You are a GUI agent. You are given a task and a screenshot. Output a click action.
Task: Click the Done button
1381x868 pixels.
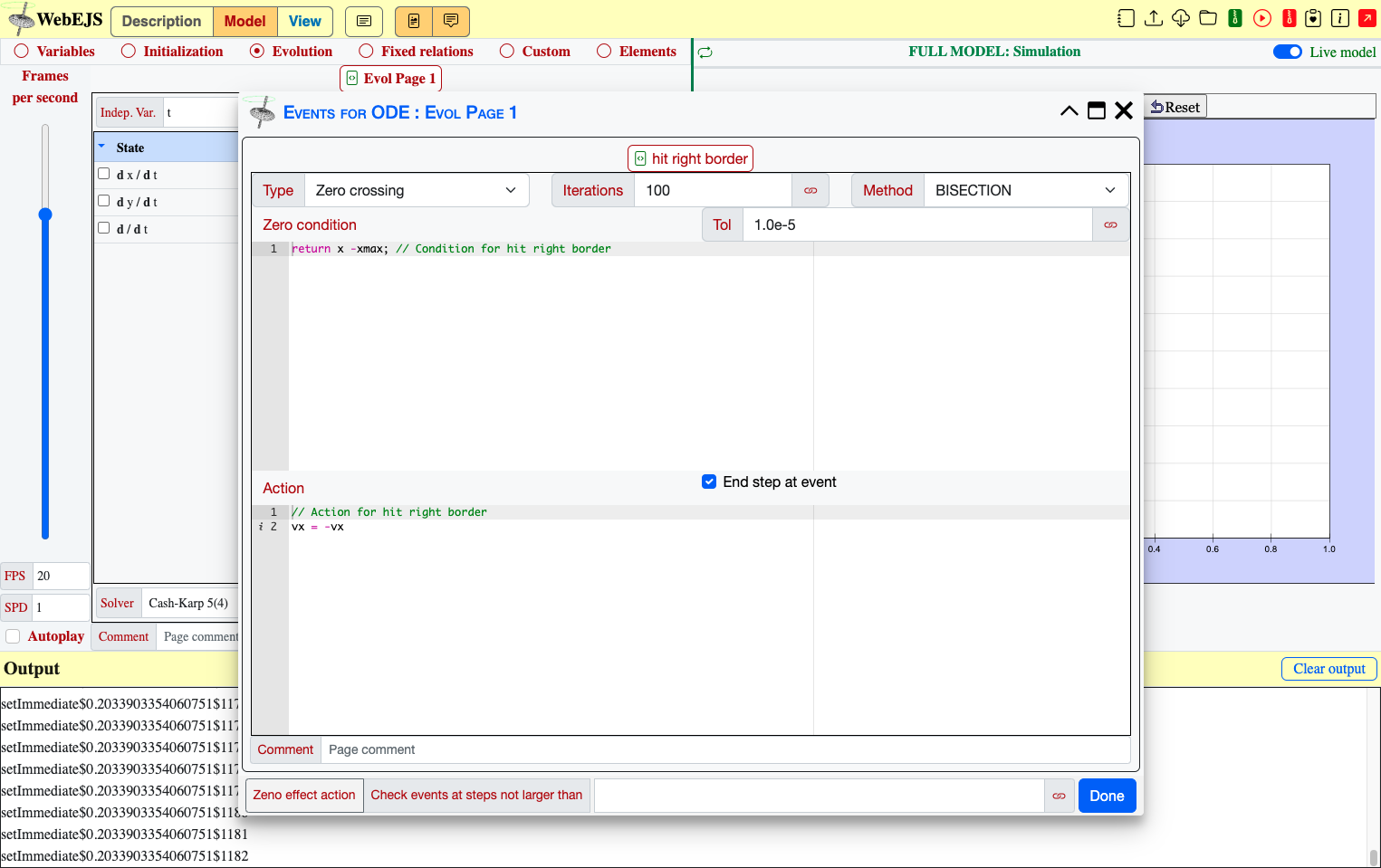coord(1107,796)
